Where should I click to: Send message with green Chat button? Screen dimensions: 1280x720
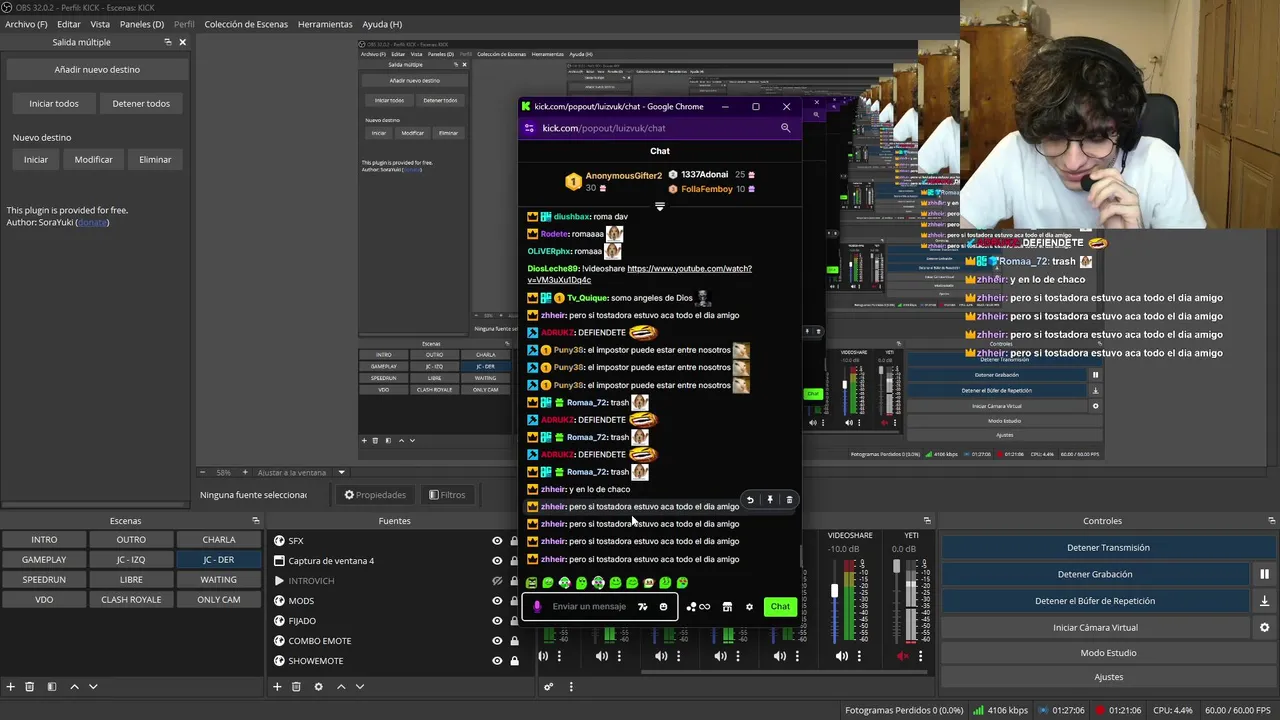point(780,607)
